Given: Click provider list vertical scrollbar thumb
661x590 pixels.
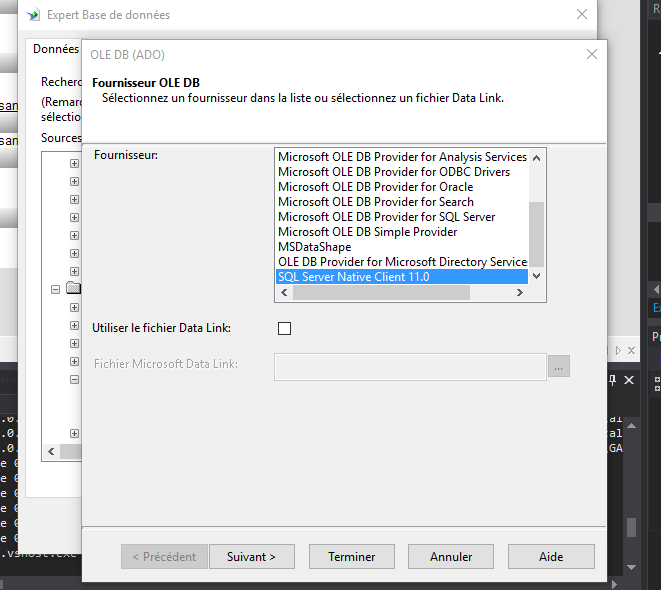Looking at the screenshot, I should click(x=537, y=234).
